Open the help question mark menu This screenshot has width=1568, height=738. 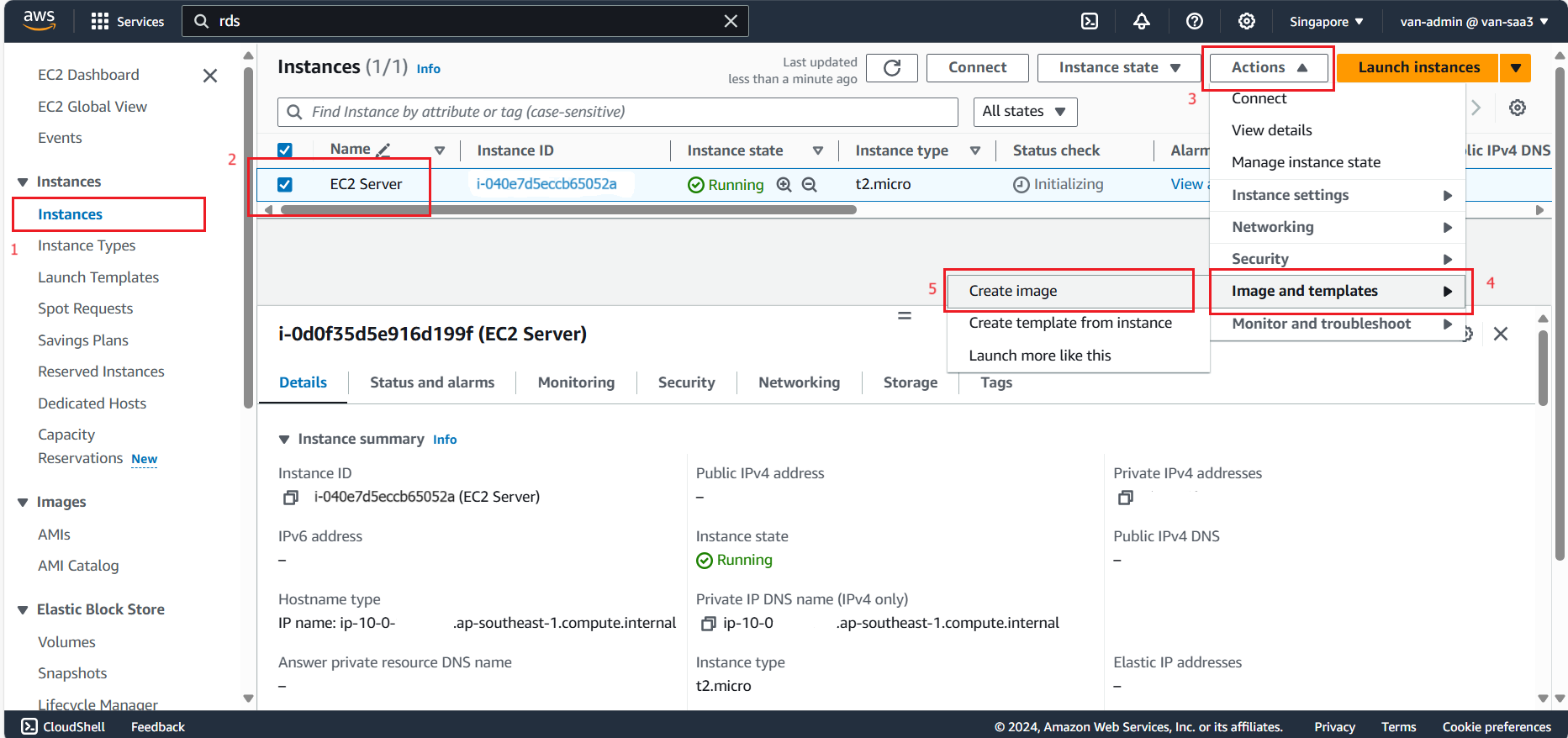tap(1195, 21)
